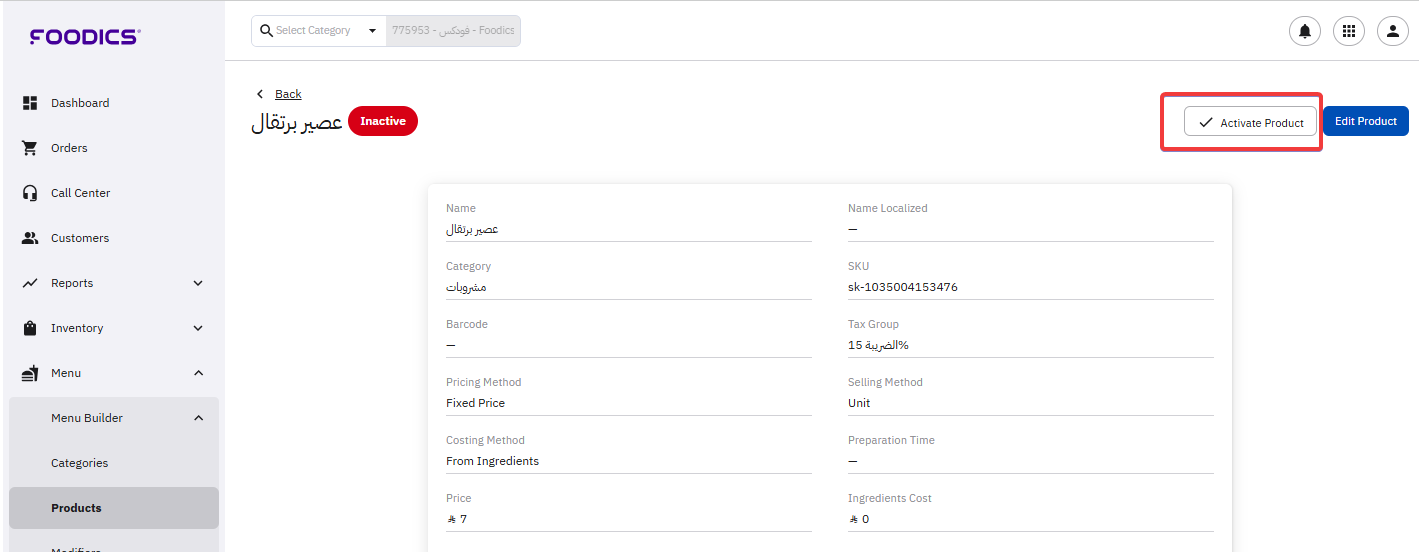This screenshot has height=552, width=1419.
Task: Click the Dashboard icon in sidebar
Action: click(x=30, y=103)
